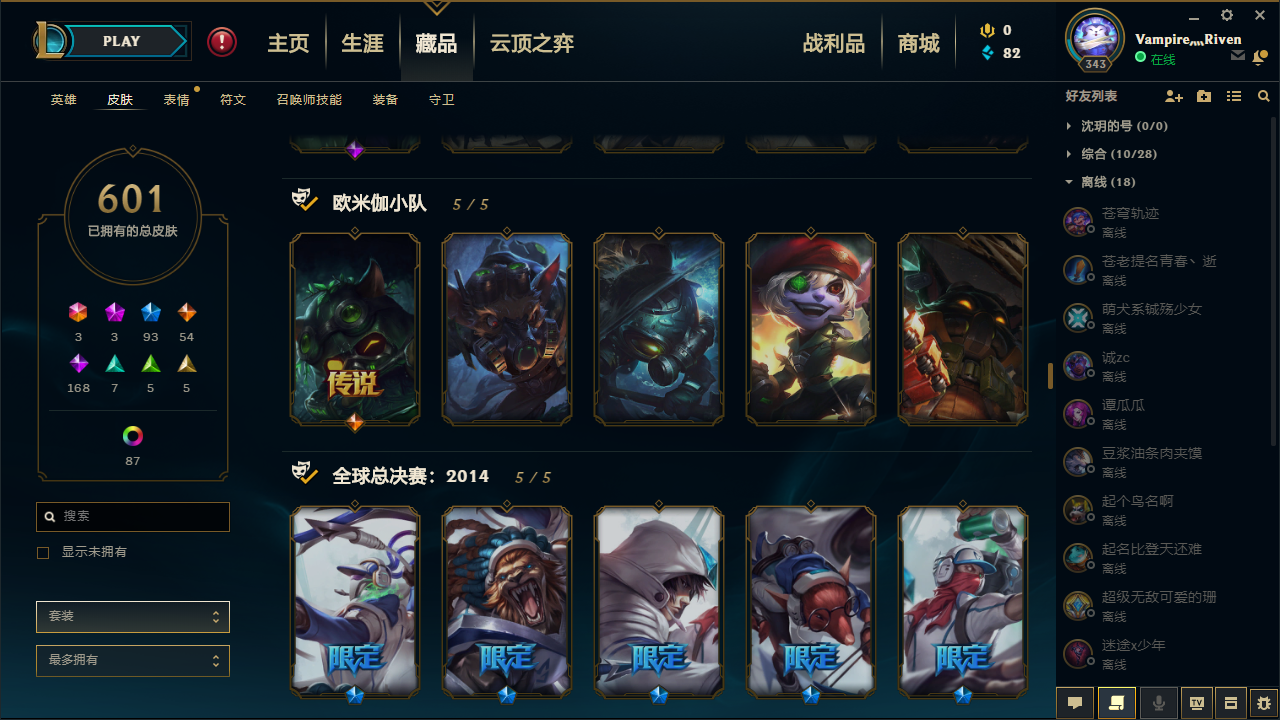
Task: Mute the voice microphone icon
Action: [1159, 703]
